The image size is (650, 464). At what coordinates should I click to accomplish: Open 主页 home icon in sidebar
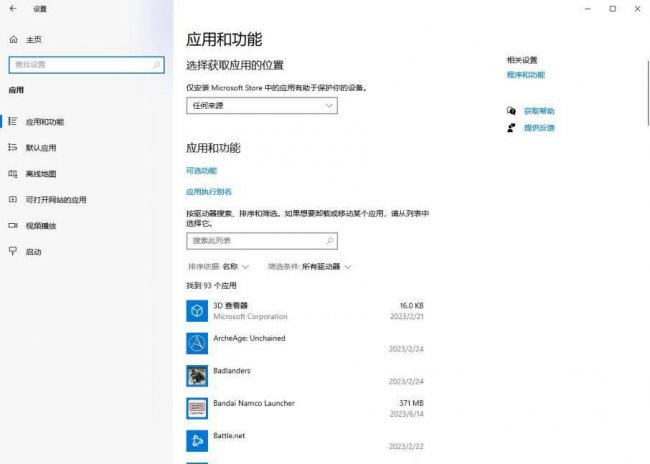13,39
